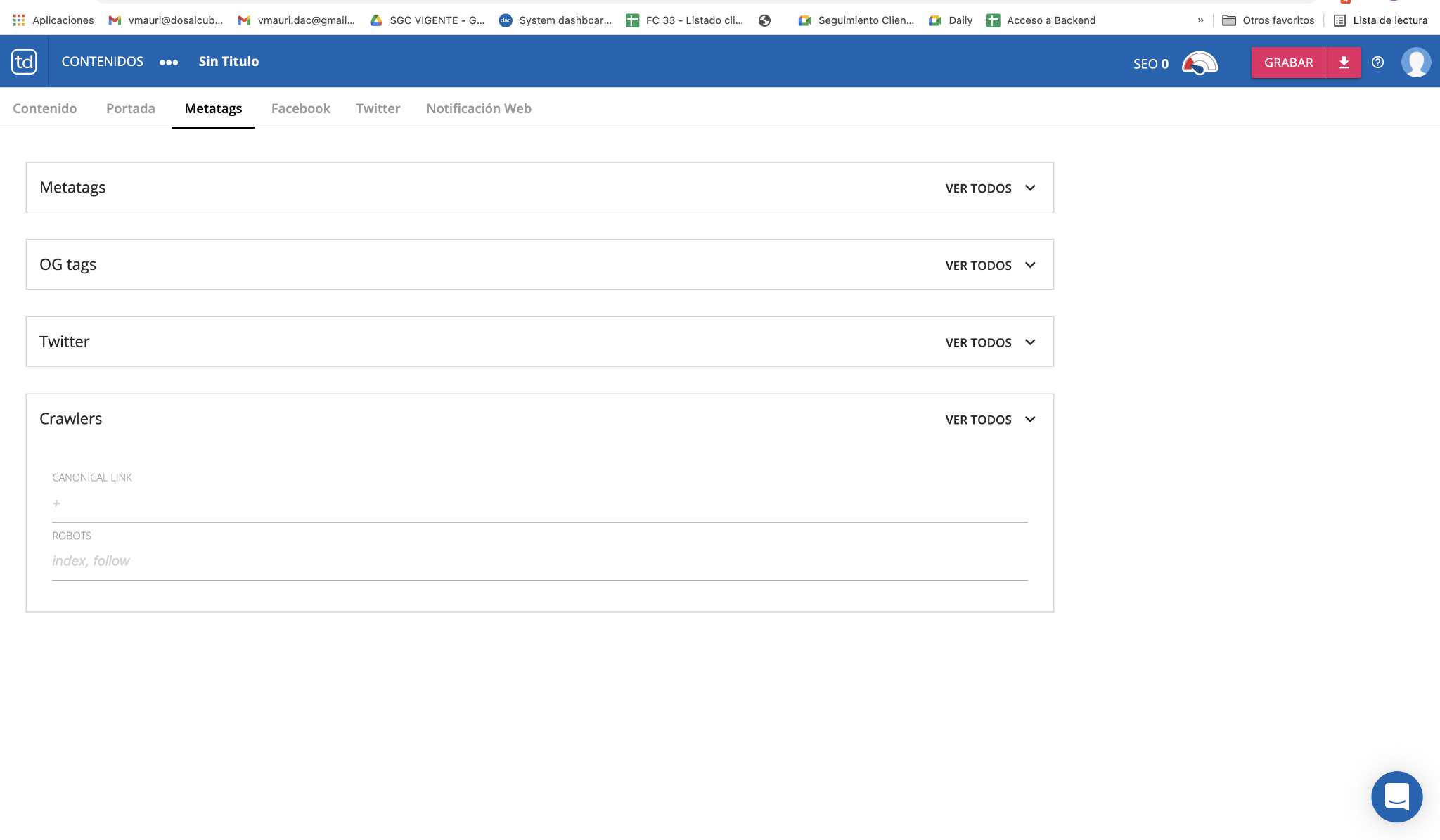Open the Facebook tab
This screenshot has height=840, width=1440.
tap(300, 109)
